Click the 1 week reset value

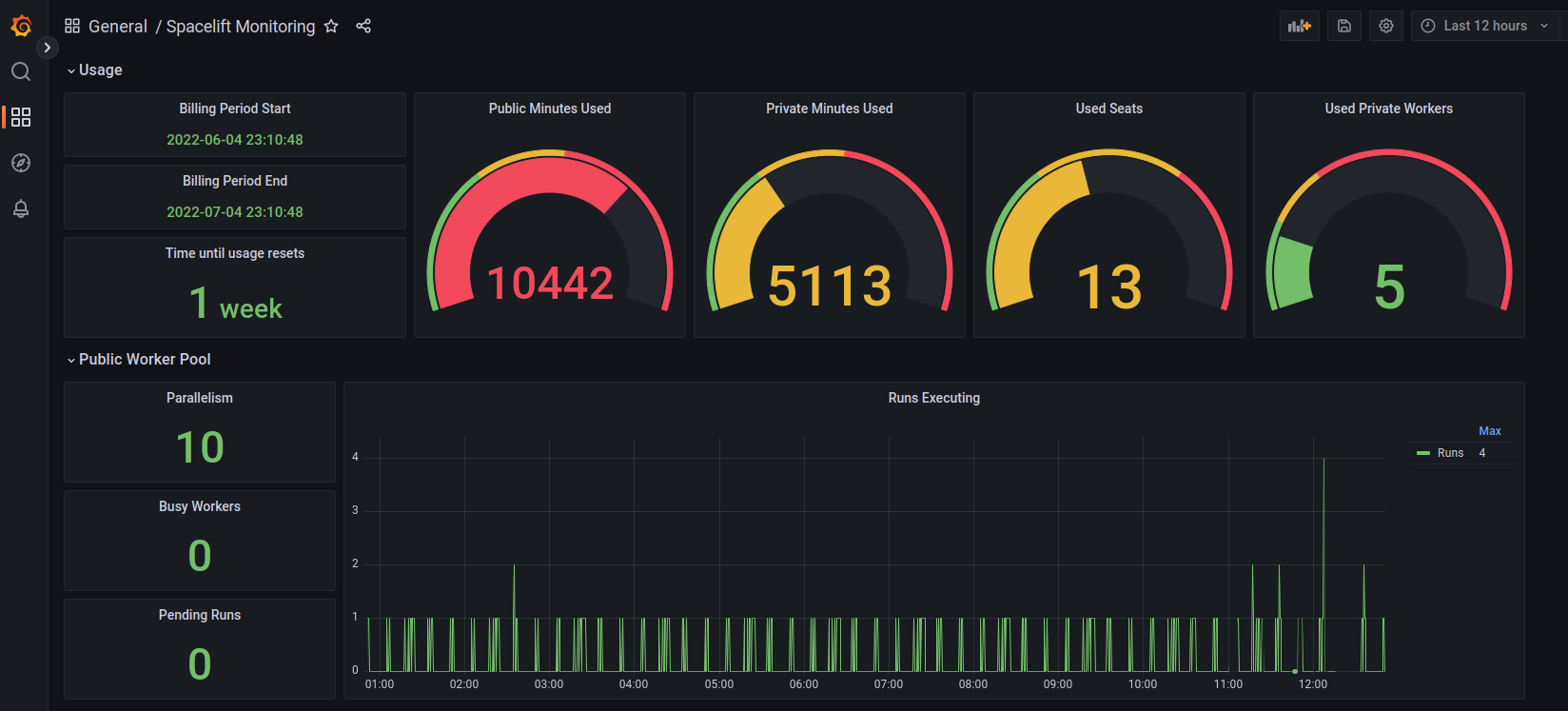pyautogui.click(x=235, y=305)
